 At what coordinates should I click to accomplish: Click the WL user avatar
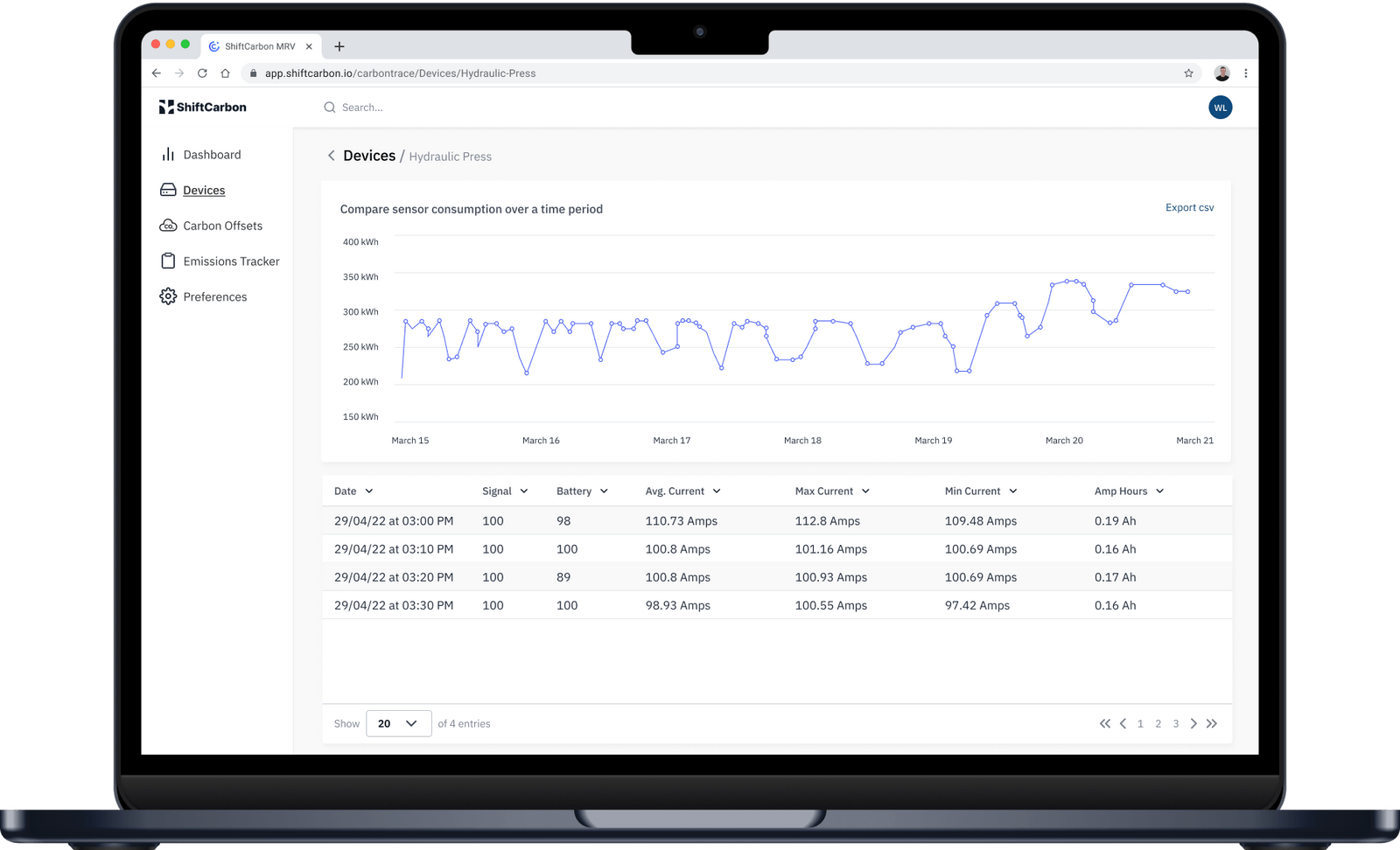point(1220,108)
